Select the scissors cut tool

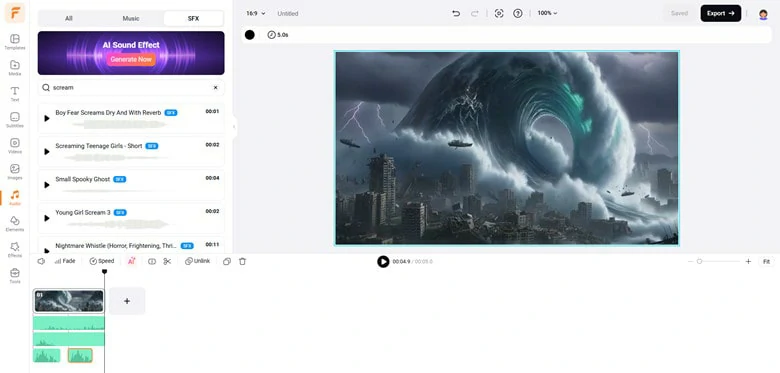[x=167, y=261]
